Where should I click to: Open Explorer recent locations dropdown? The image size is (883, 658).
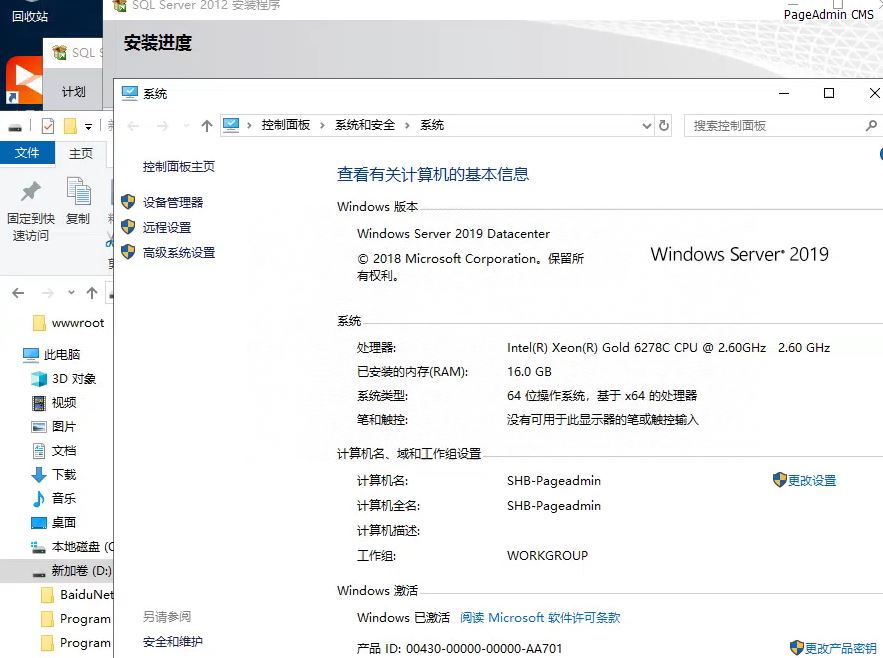click(71, 292)
